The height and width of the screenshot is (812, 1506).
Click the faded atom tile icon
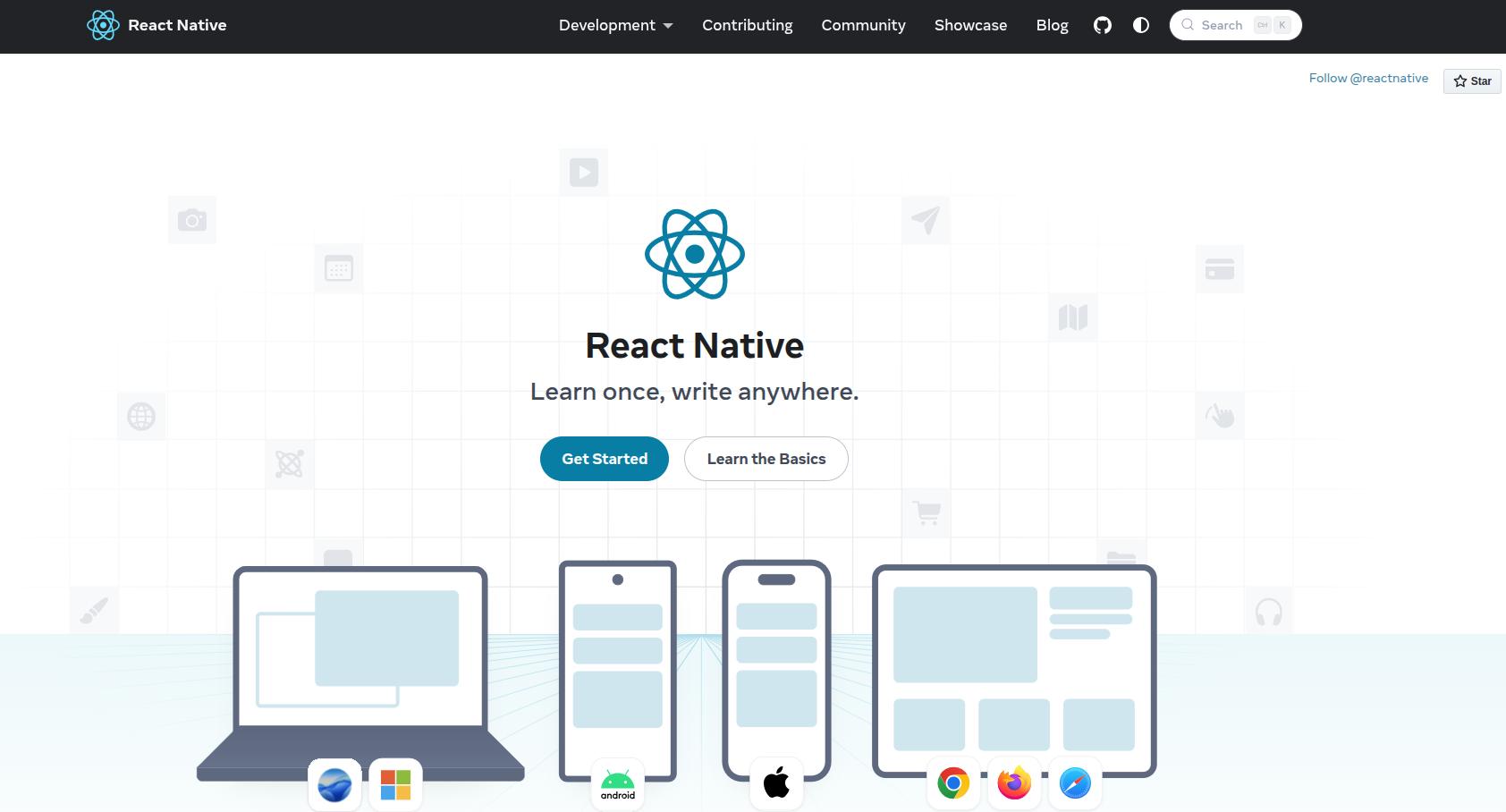point(290,464)
